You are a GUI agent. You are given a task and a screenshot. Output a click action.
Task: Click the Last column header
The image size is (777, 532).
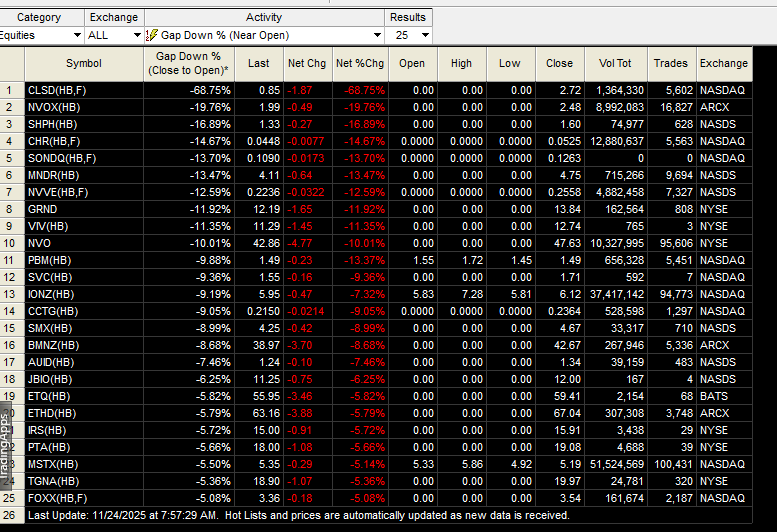[259, 64]
